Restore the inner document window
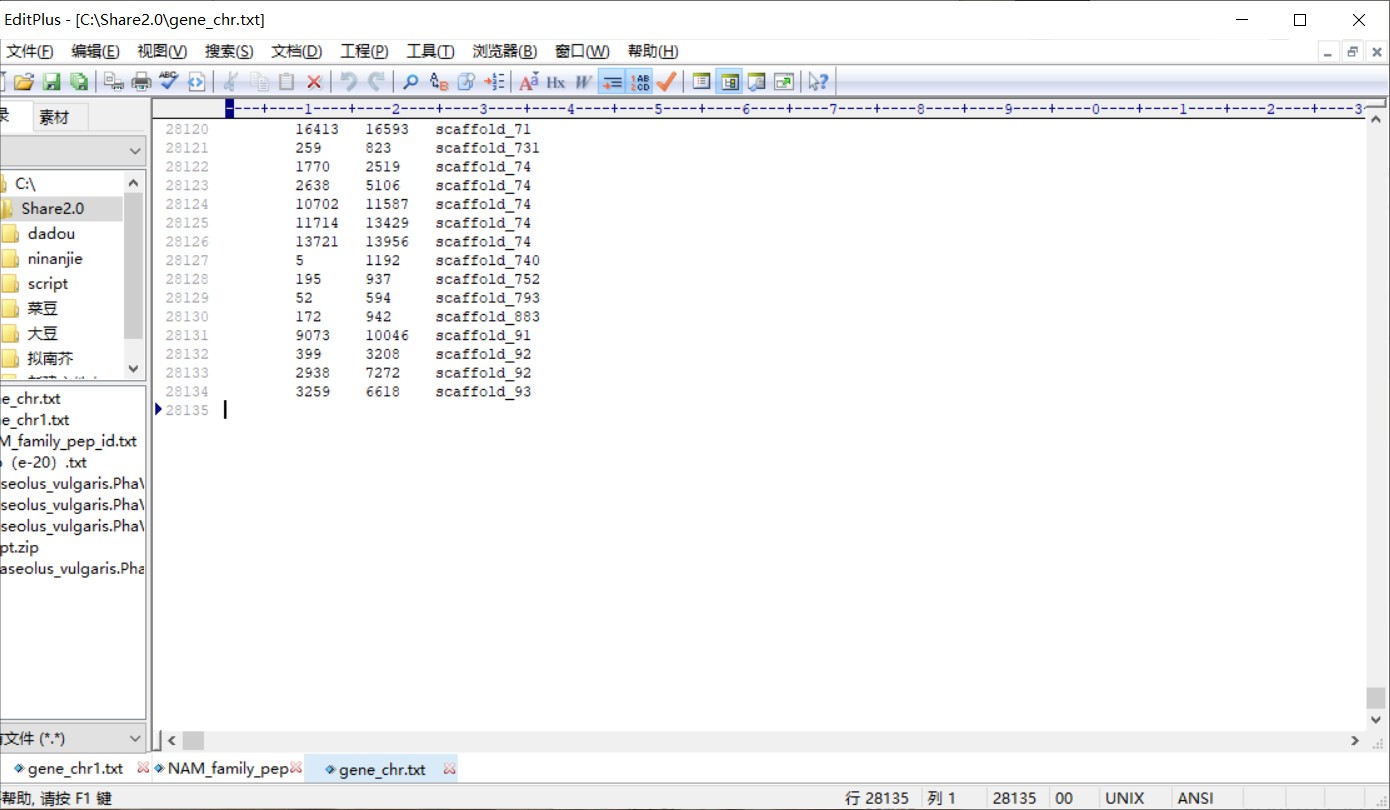Viewport: 1390px width, 810px height. pos(1352,52)
